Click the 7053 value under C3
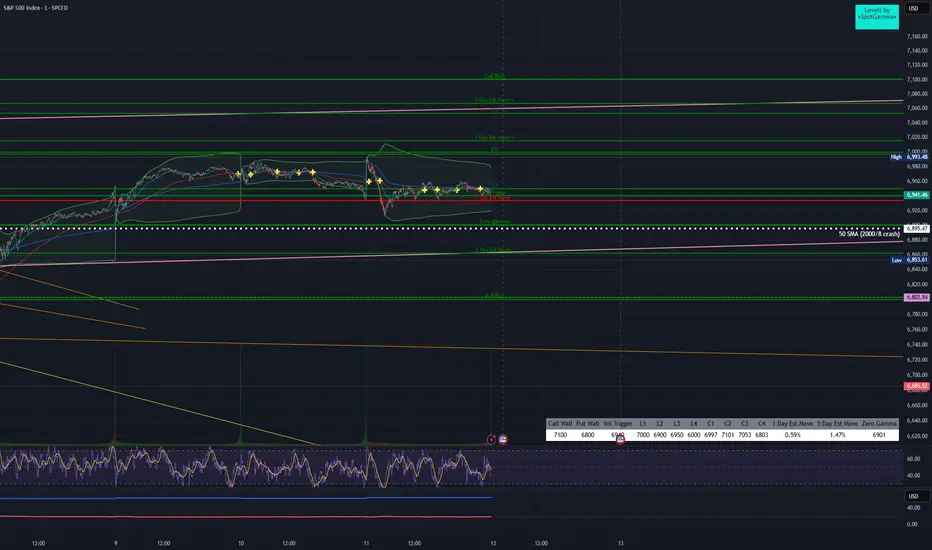Screen dimensions: 932x550 [744, 435]
